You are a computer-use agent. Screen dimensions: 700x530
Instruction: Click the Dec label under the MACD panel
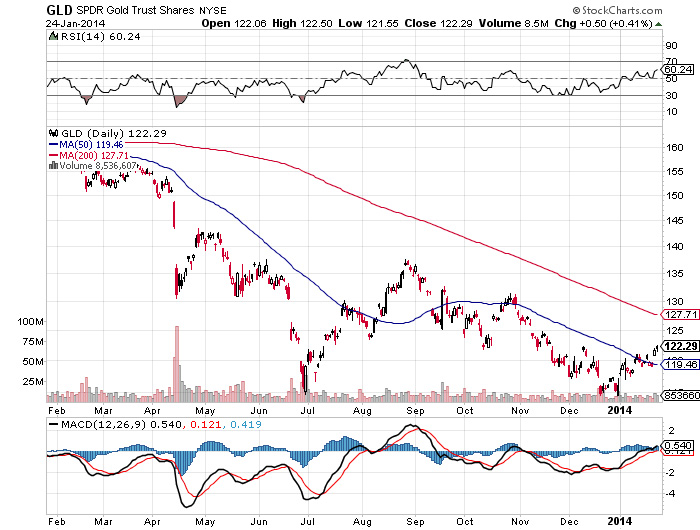click(569, 522)
